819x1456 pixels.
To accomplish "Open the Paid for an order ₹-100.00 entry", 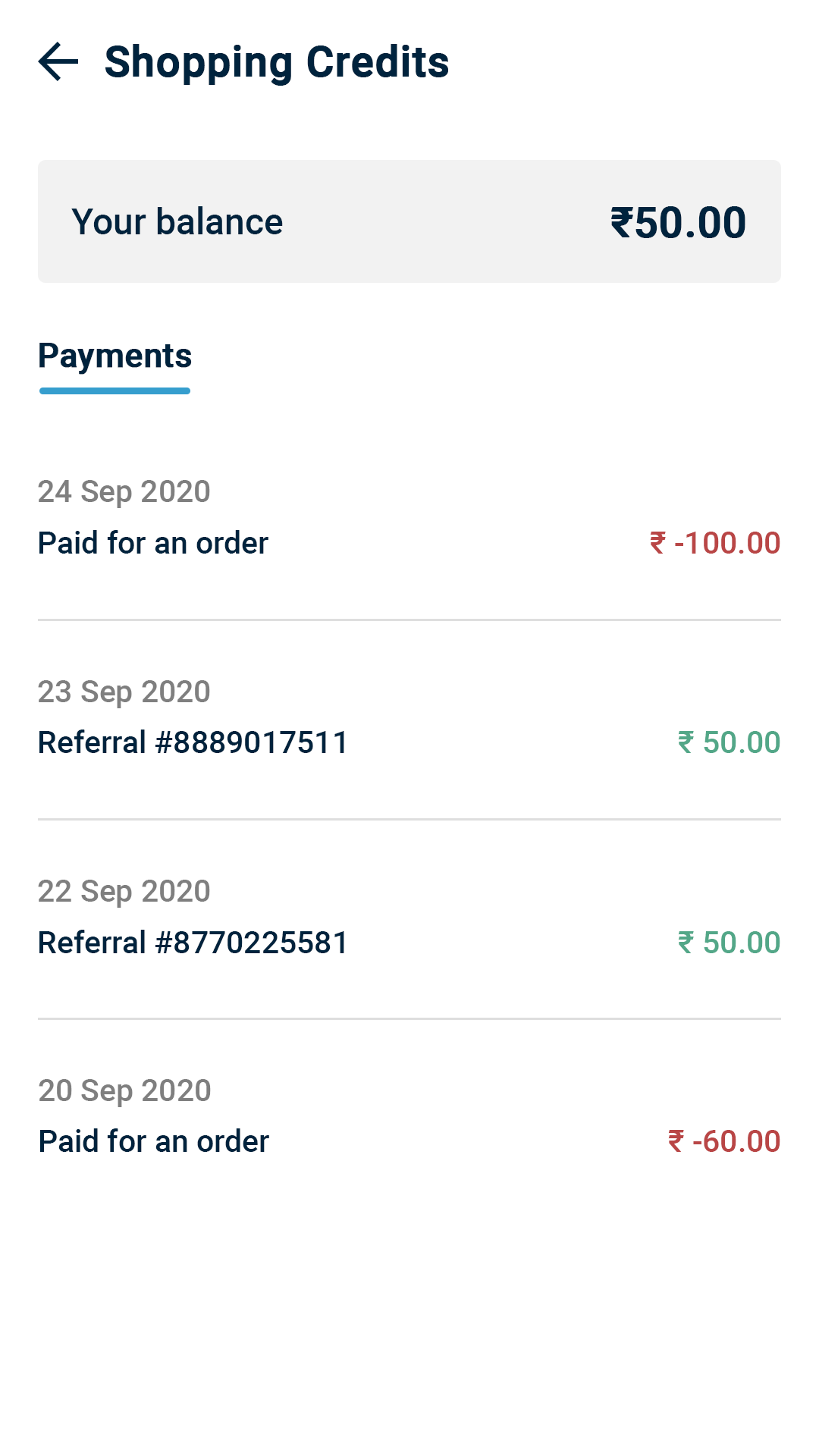I will (x=153, y=543).
